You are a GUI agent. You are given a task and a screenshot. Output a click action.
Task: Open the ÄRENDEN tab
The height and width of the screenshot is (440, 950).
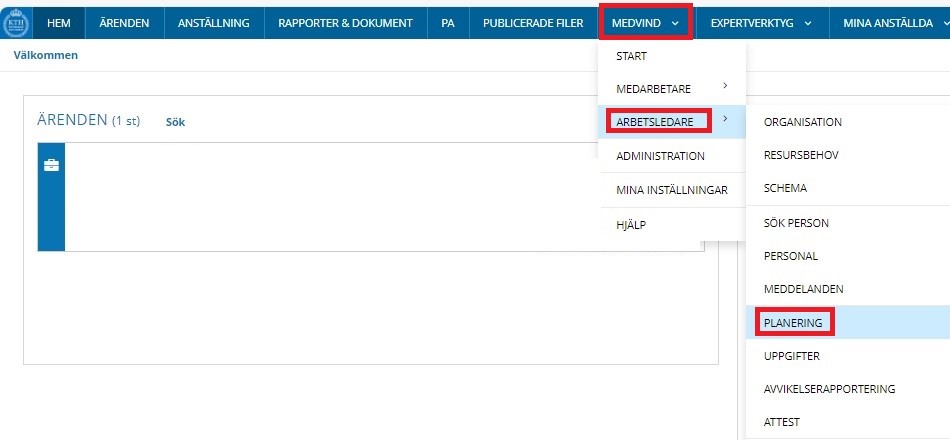(124, 24)
